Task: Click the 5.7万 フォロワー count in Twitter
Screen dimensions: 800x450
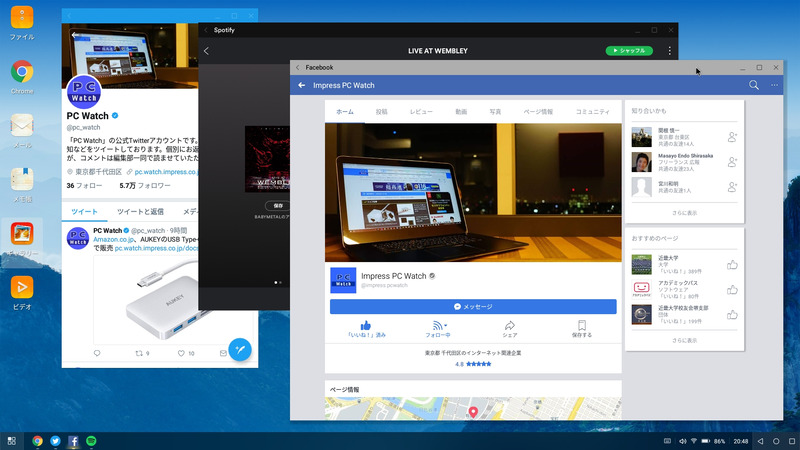Action: tap(145, 186)
